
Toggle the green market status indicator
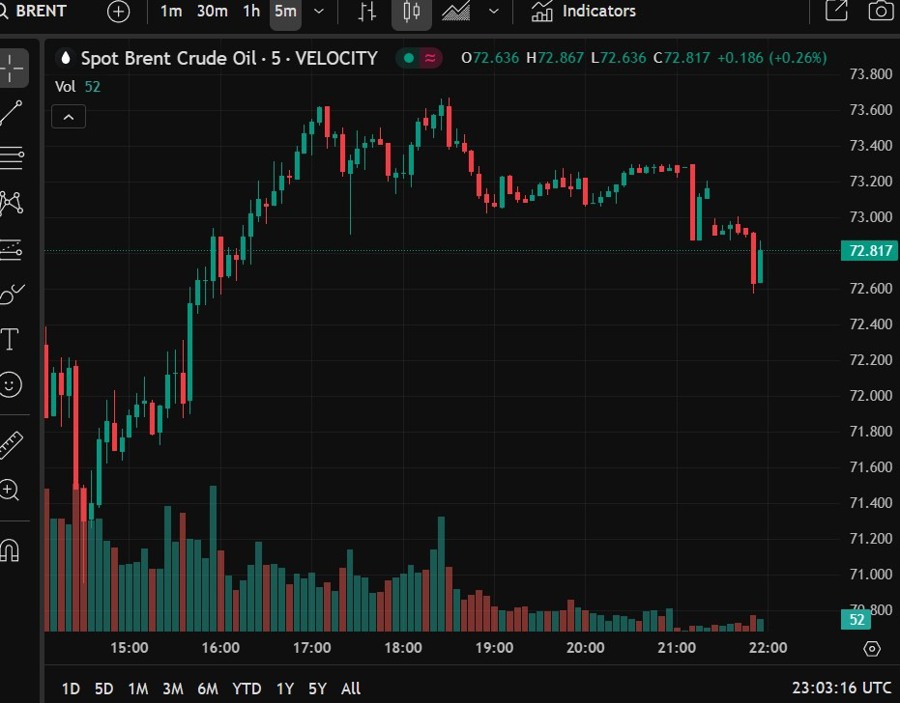(x=409, y=58)
